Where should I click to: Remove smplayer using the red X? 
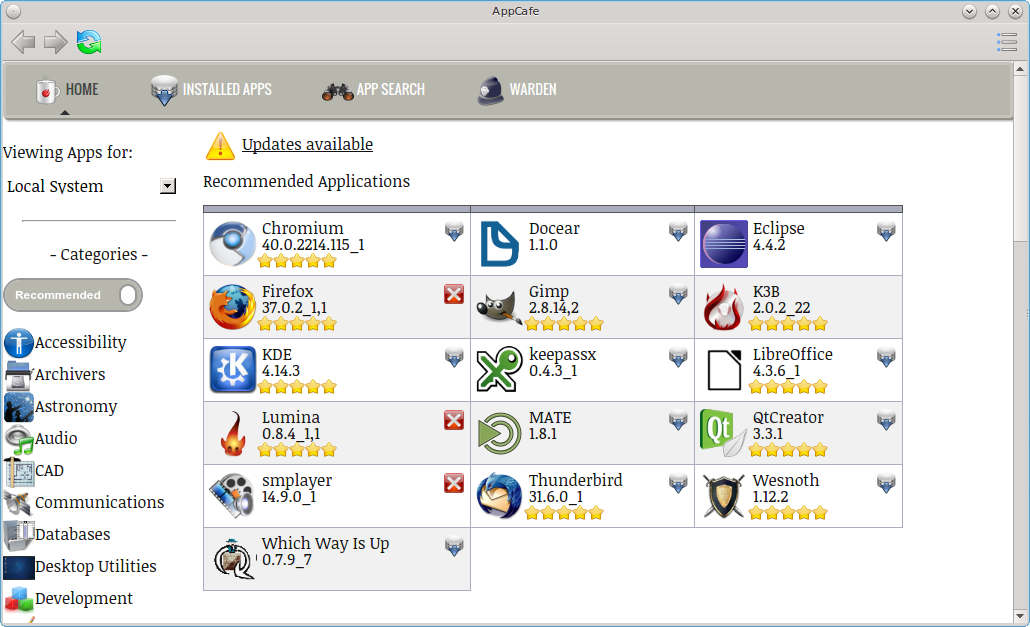click(454, 483)
